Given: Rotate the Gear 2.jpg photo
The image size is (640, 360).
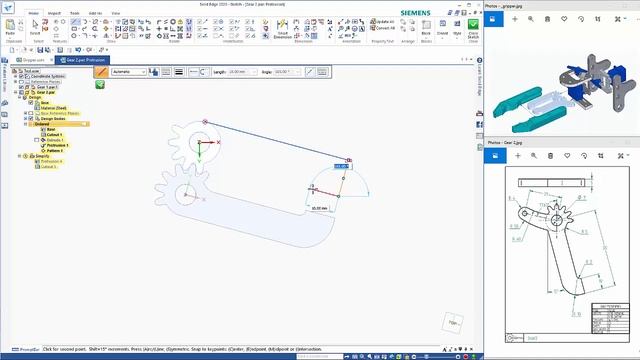Looking at the screenshot, I should tap(584, 156).
